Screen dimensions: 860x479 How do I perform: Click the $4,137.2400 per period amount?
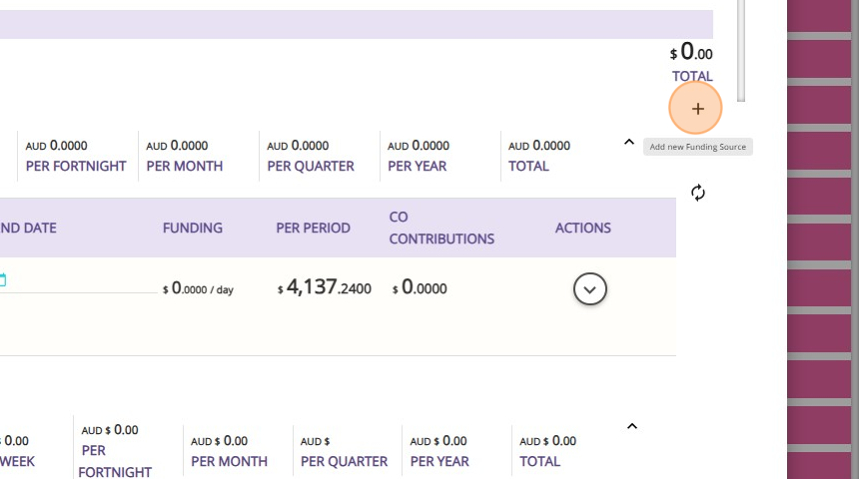pyautogui.click(x=325, y=289)
